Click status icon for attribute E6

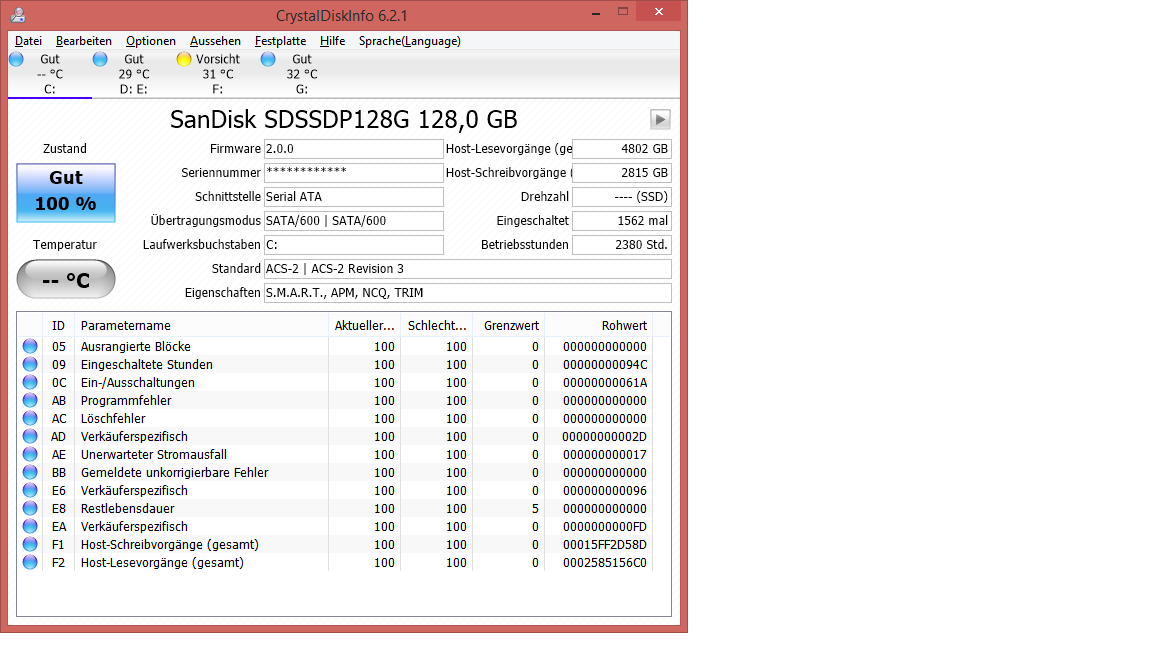[30, 490]
